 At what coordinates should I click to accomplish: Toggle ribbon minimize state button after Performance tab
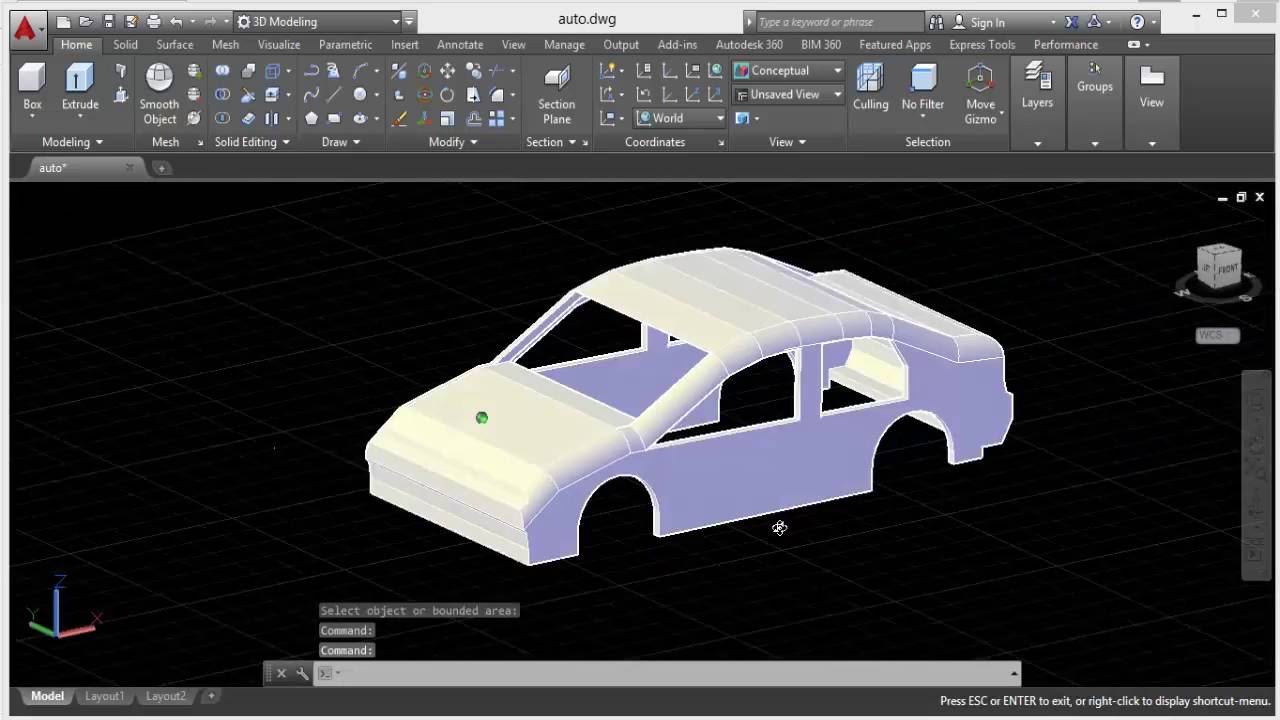pos(1133,44)
